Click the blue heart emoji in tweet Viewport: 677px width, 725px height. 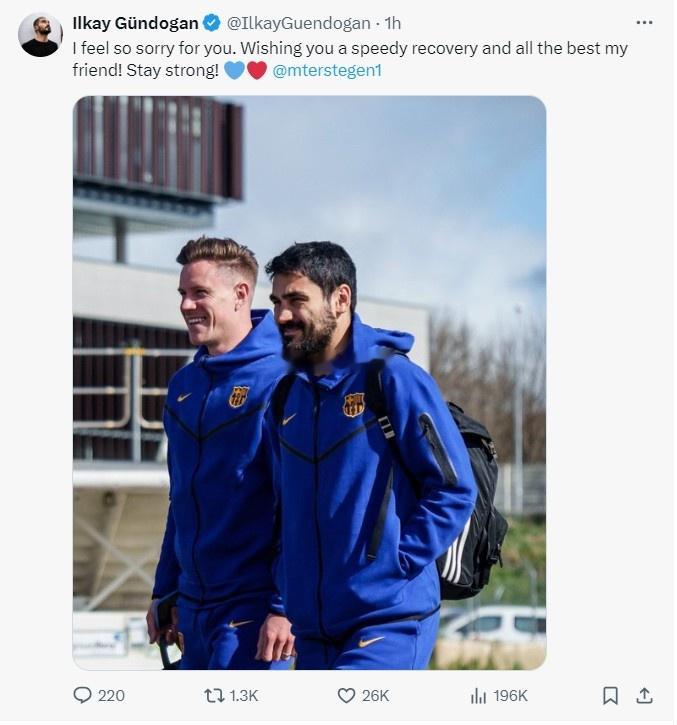tap(234, 70)
